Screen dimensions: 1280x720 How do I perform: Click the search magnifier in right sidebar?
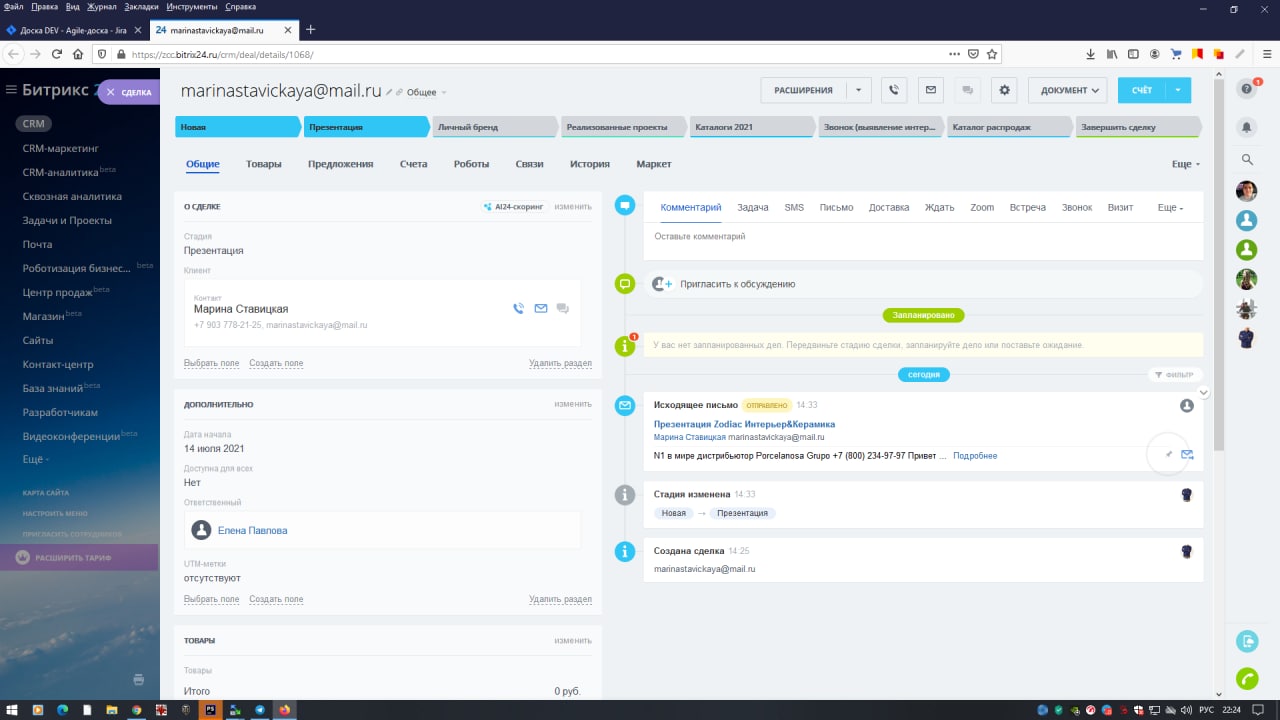pos(1246,159)
